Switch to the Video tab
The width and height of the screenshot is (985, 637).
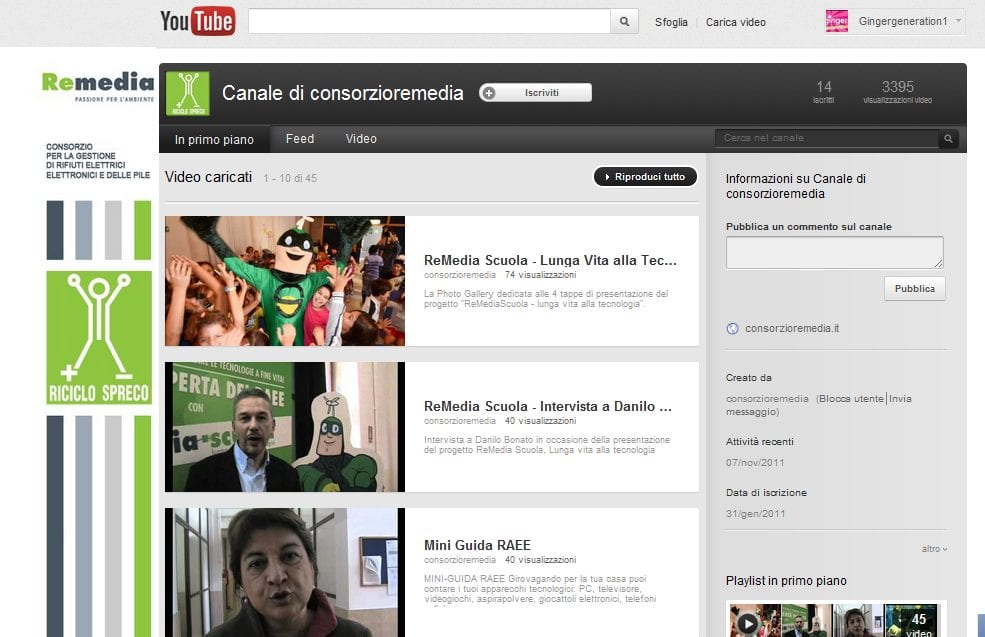361,139
